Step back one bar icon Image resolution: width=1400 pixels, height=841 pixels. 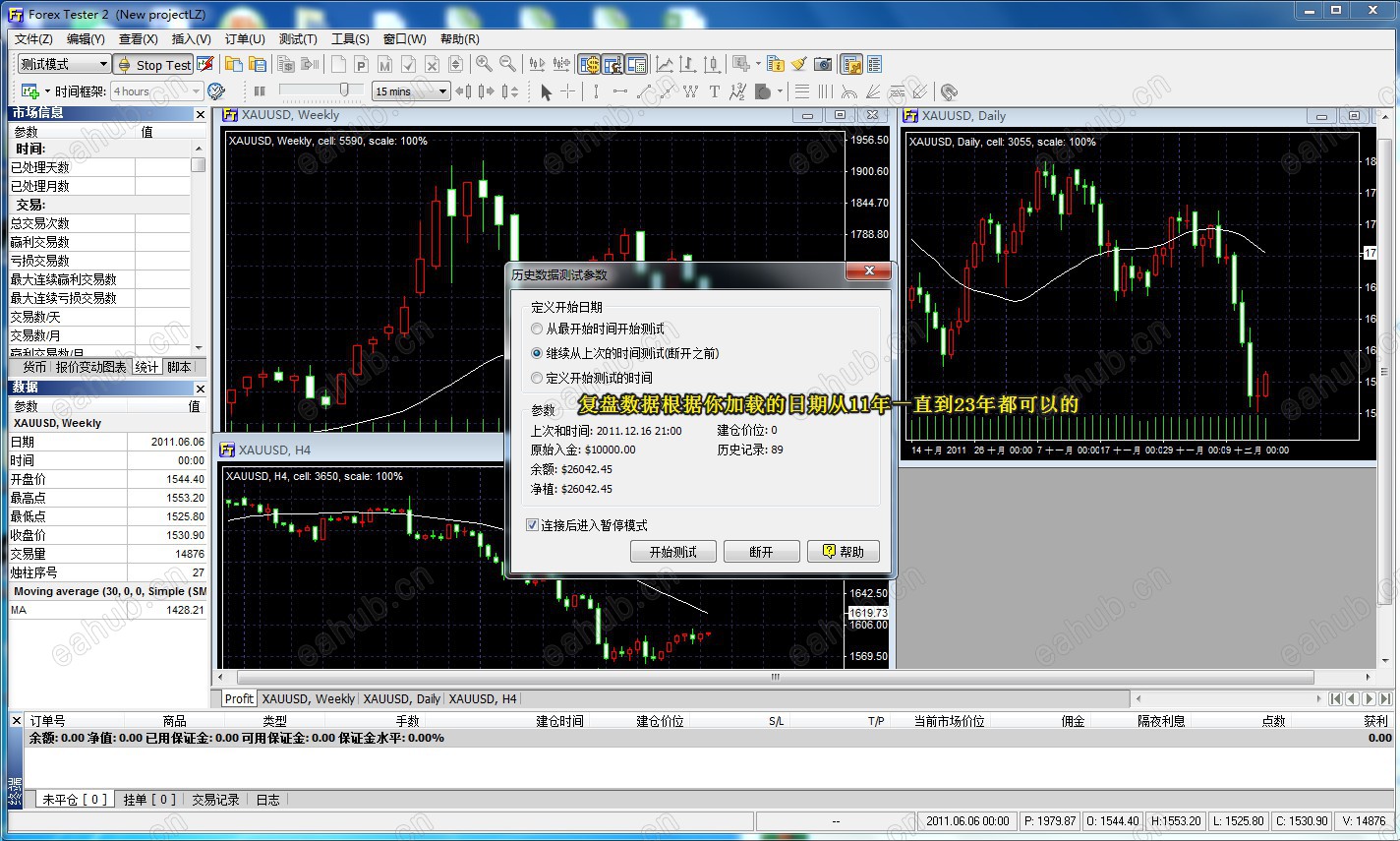pyautogui.click(x=464, y=91)
